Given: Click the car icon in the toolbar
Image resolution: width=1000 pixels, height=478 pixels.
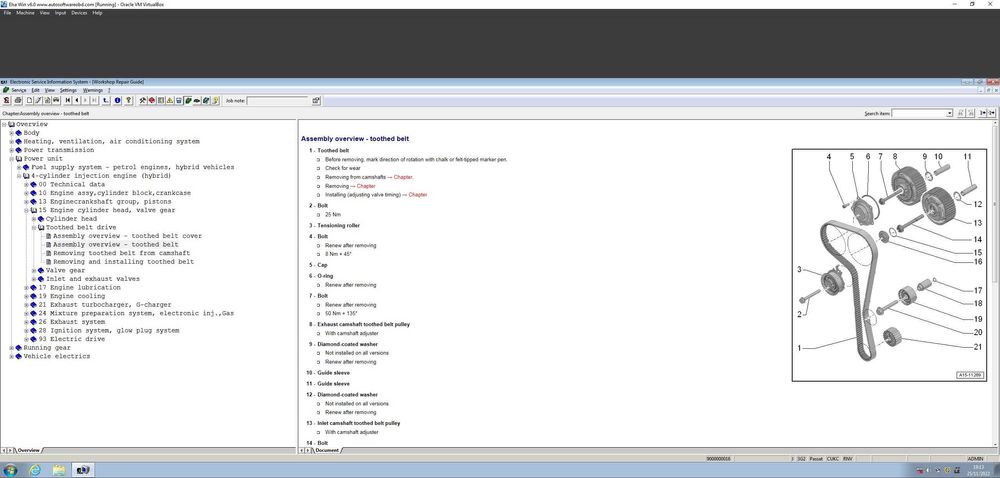Looking at the screenshot, I should [56, 101].
